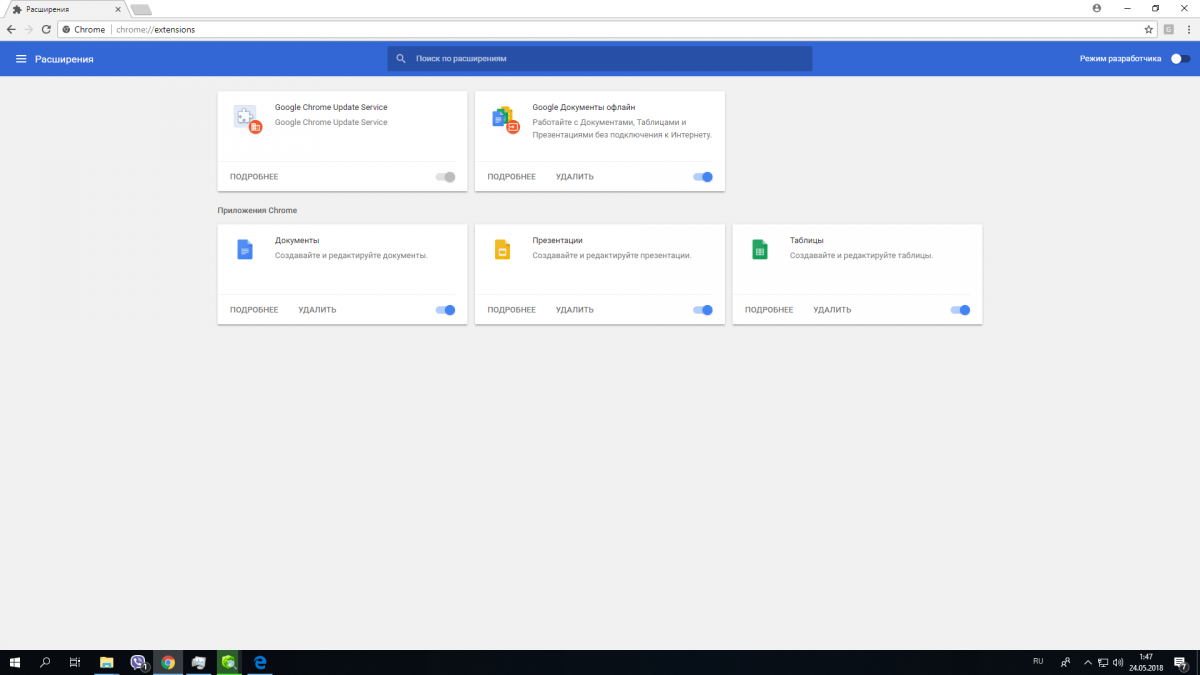
Task: Open Windows search from the taskbar
Action: coord(45,662)
